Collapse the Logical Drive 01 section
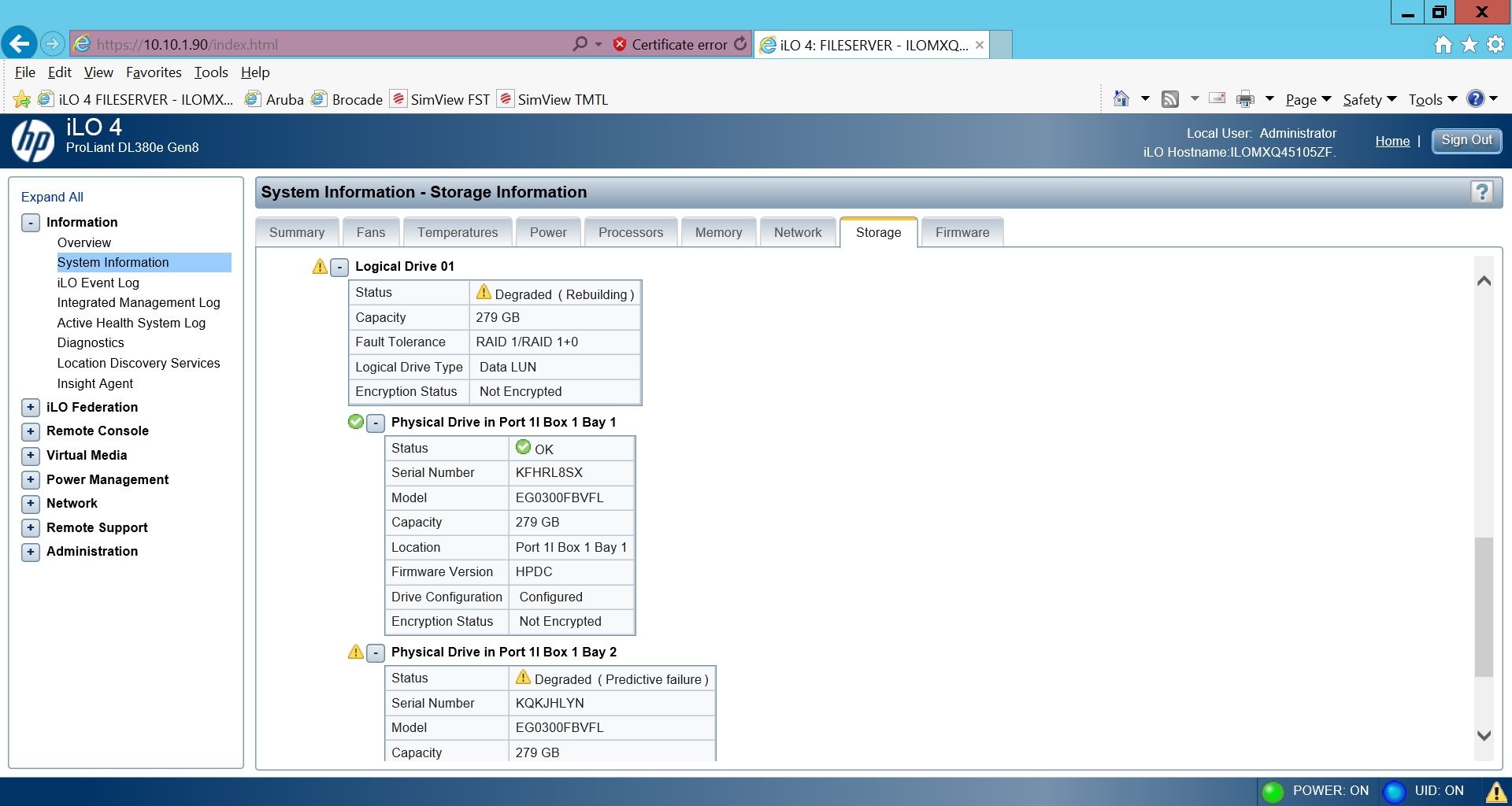The image size is (1512, 806). (339, 268)
